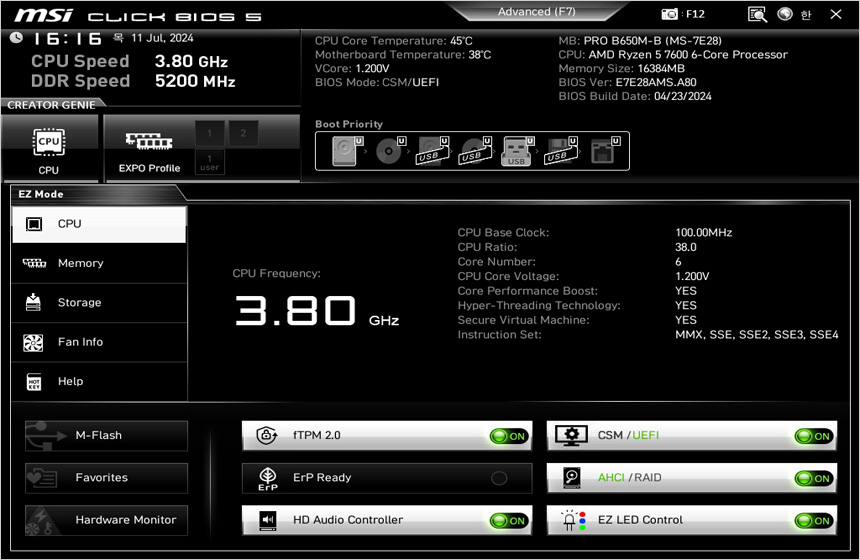Toggle fTPM 2.0 ON switch
This screenshot has width=860, height=560.
[x=509, y=437]
